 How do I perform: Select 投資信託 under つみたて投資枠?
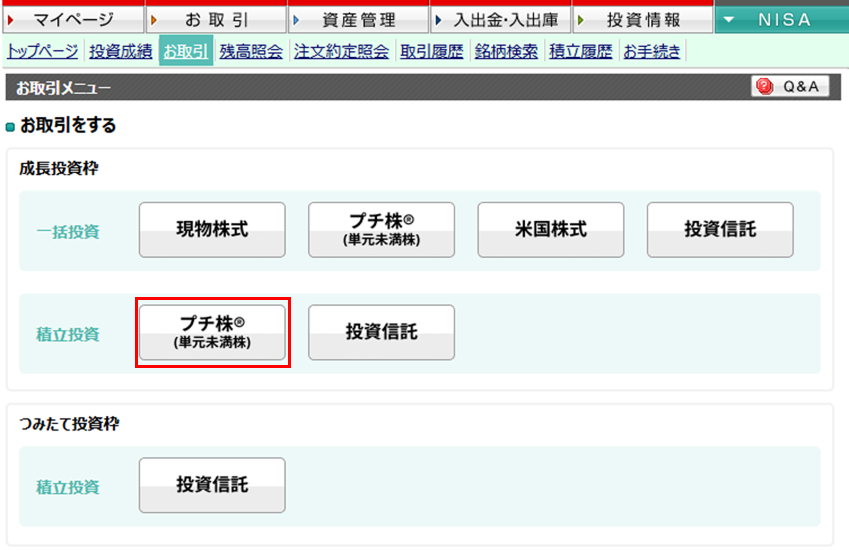(212, 486)
